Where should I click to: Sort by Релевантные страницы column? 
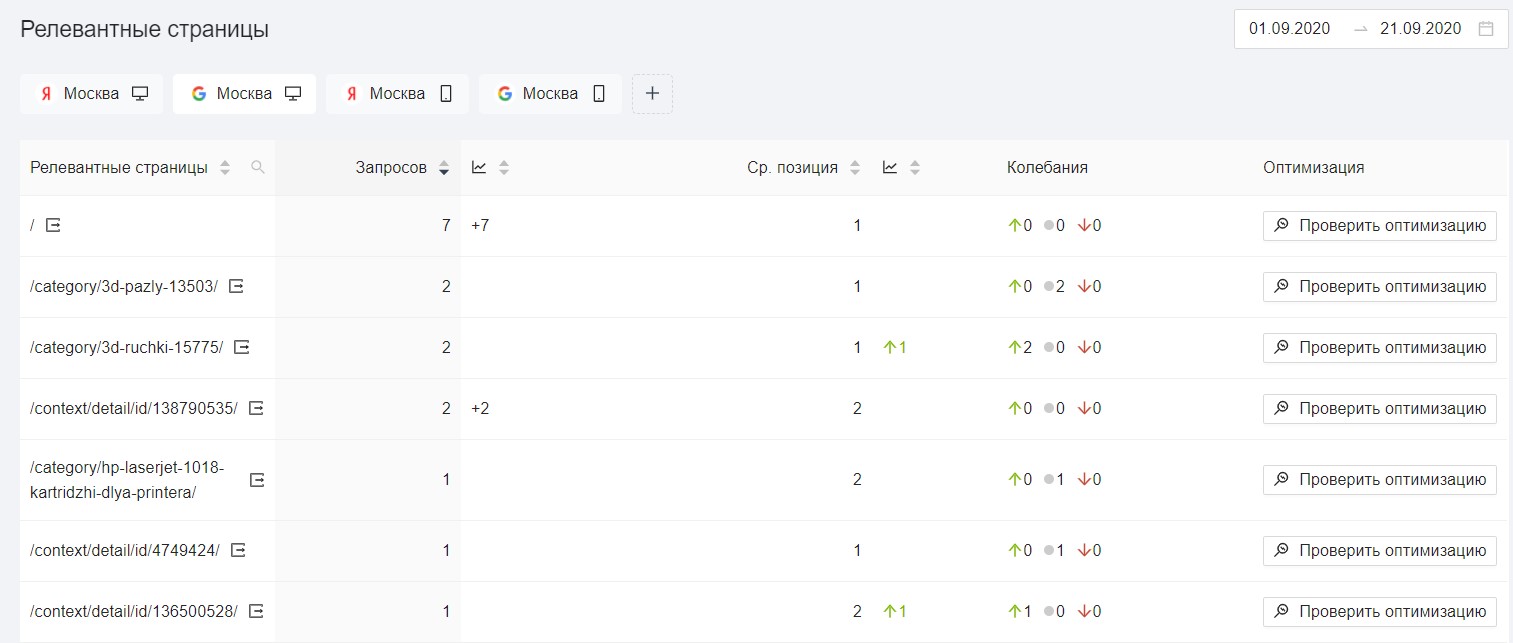click(x=225, y=168)
